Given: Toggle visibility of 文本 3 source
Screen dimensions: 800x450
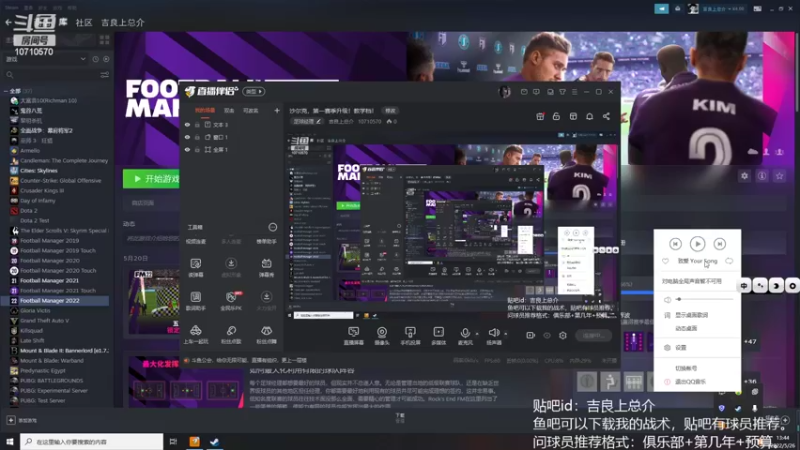Looking at the screenshot, I should click(187, 124).
